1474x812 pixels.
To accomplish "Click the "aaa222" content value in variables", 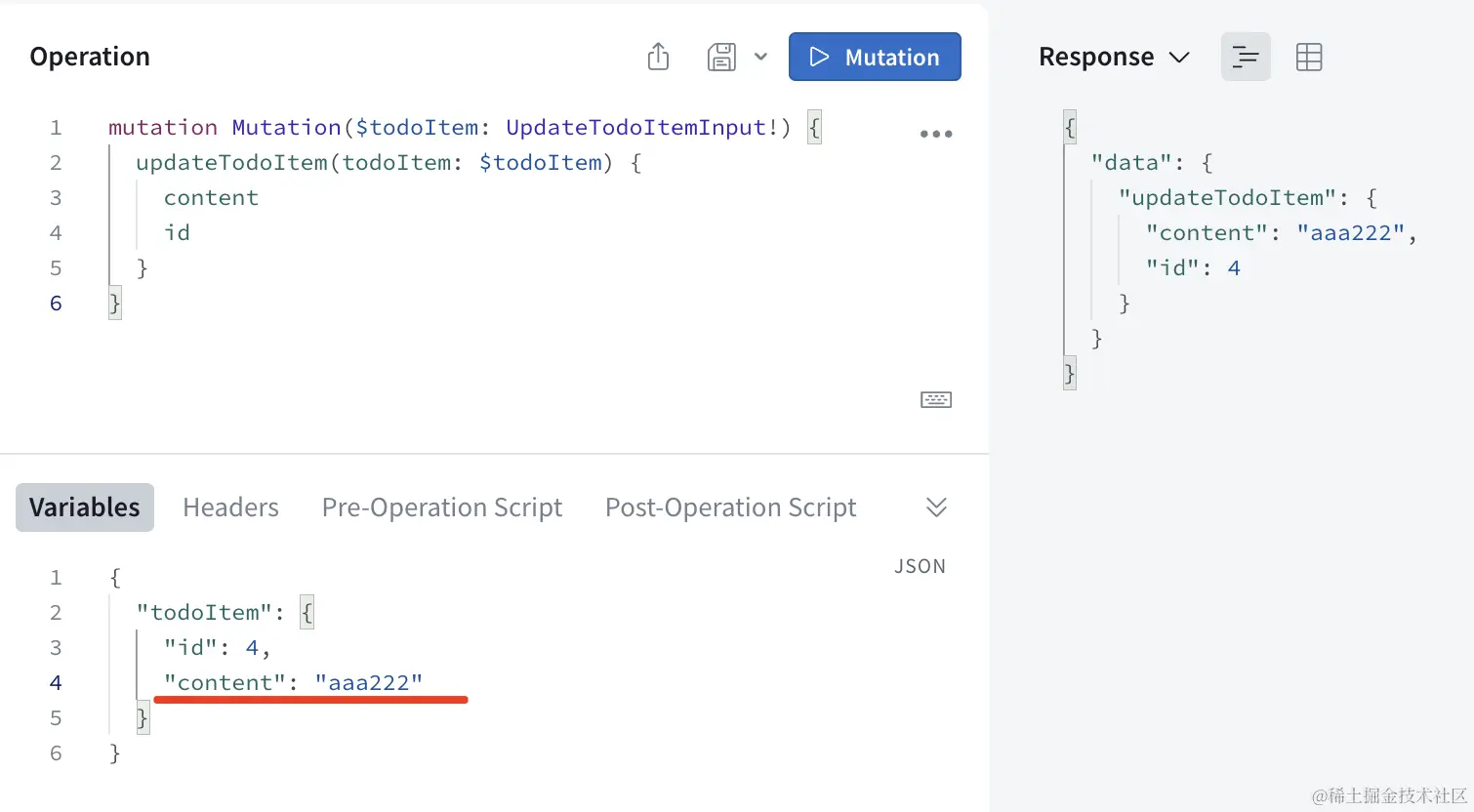I will pyautogui.click(x=369, y=682).
